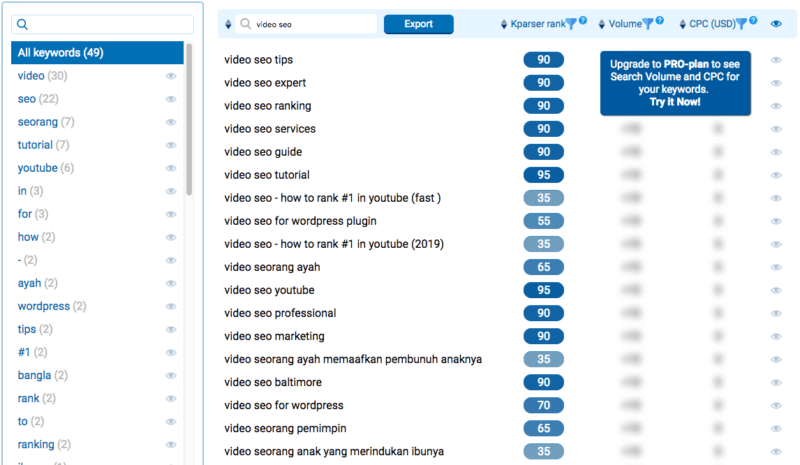The height and width of the screenshot is (465, 800).
Task: Hide the "seorang" keyword group using its eye
Action: pyautogui.click(x=171, y=122)
